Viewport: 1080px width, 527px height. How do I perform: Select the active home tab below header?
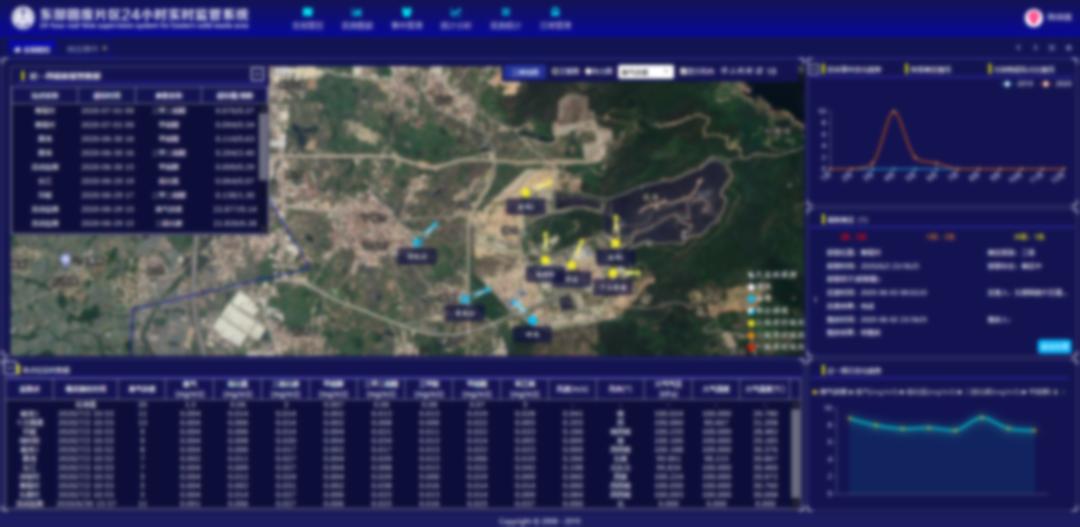pos(32,50)
